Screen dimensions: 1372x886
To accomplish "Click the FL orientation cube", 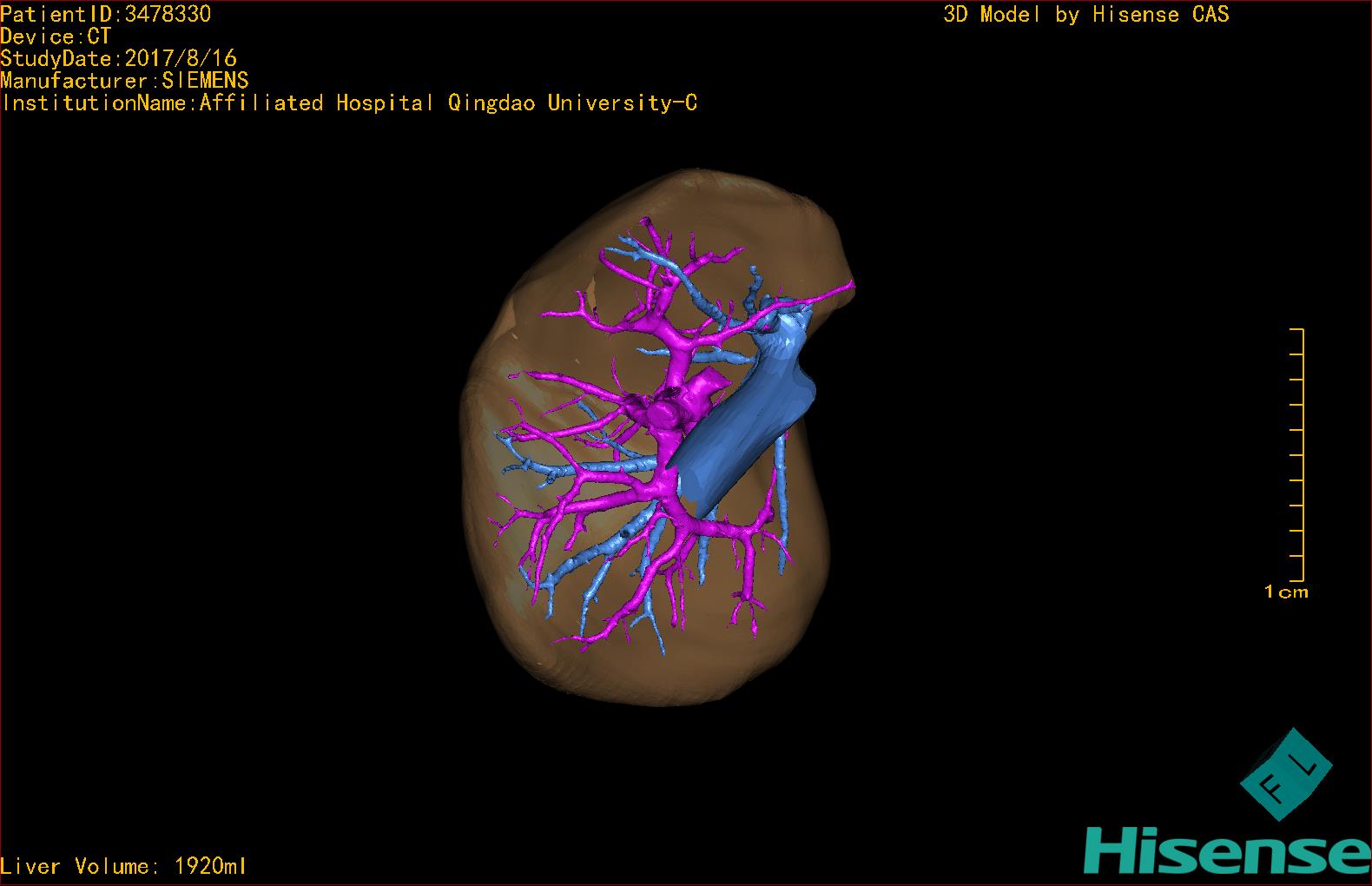I will point(1285,775).
